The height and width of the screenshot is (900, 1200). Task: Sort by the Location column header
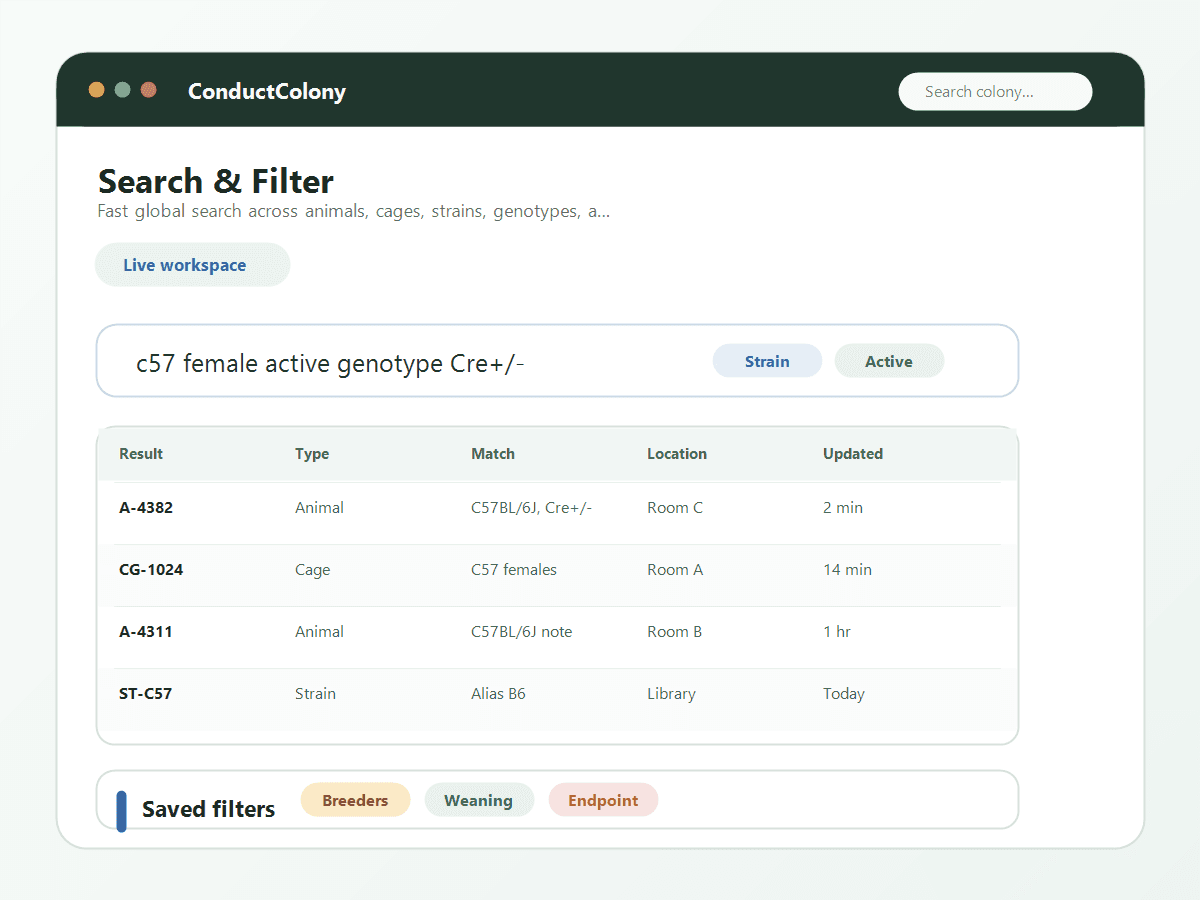click(677, 453)
